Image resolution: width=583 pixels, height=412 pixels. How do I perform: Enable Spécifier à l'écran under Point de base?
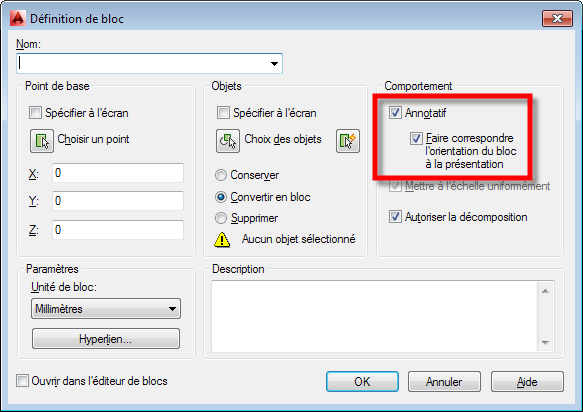[35, 112]
